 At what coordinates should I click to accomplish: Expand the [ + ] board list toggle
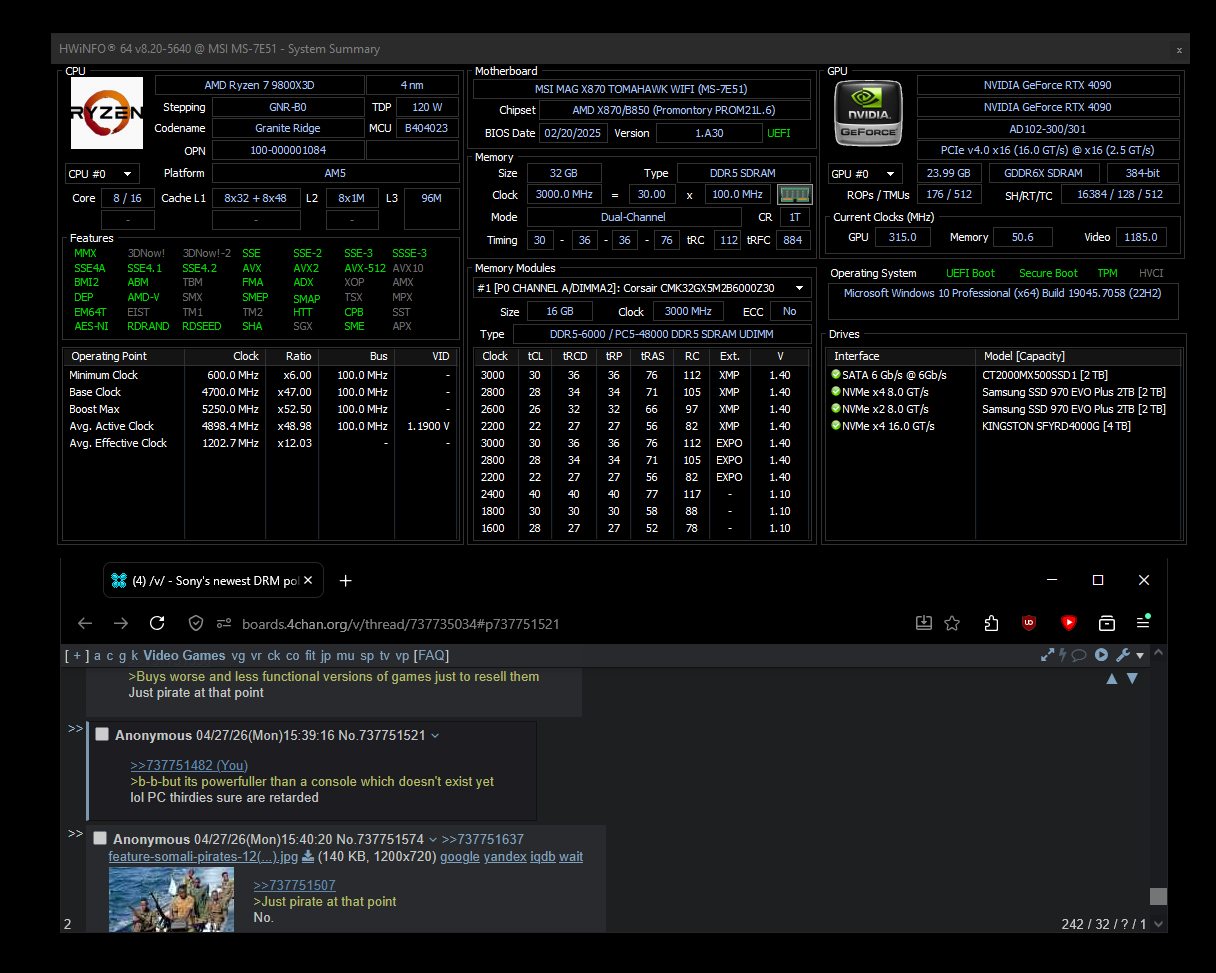(x=77, y=656)
